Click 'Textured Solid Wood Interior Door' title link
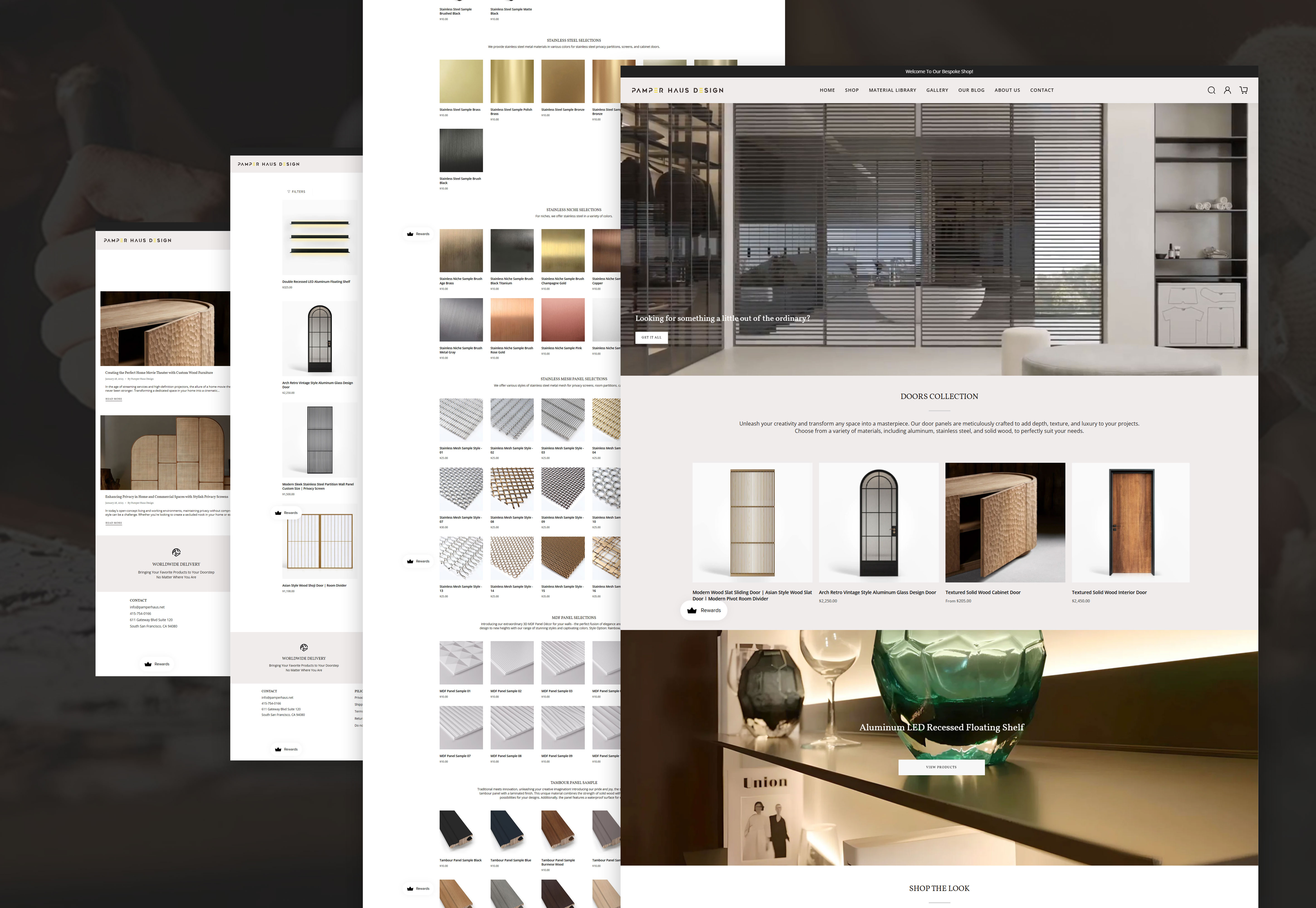The width and height of the screenshot is (1316, 908). pyautogui.click(x=1109, y=592)
